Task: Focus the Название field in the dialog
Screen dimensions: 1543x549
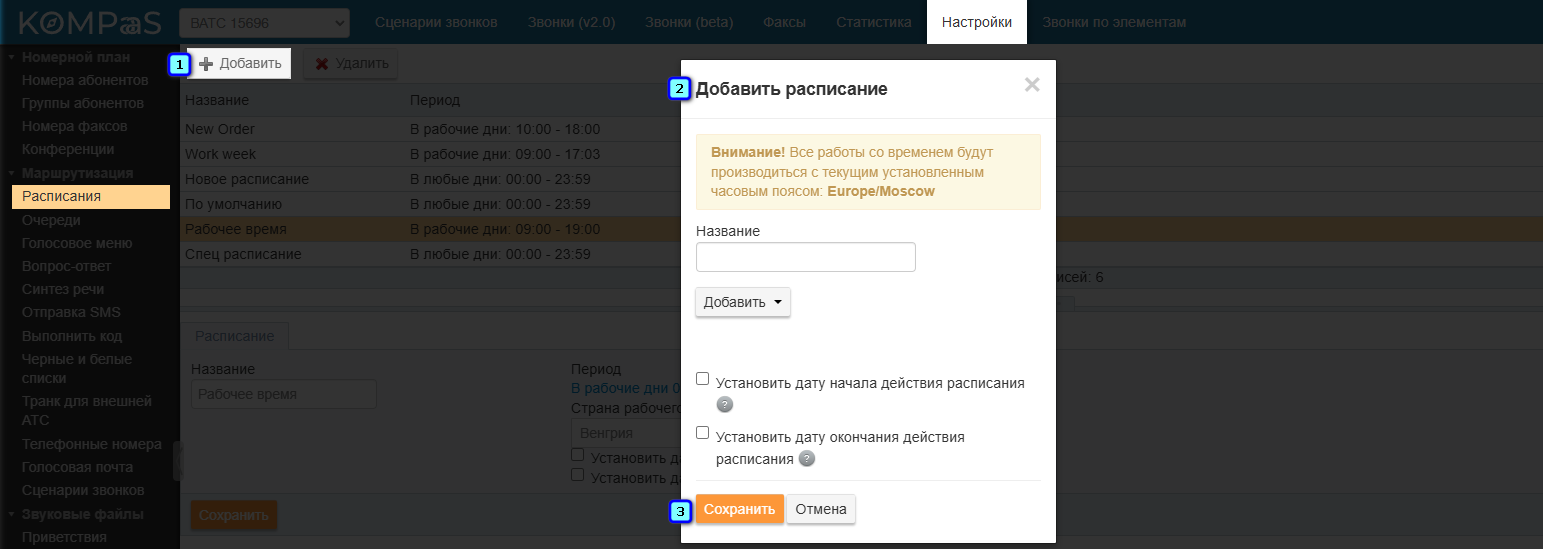Action: click(x=806, y=257)
